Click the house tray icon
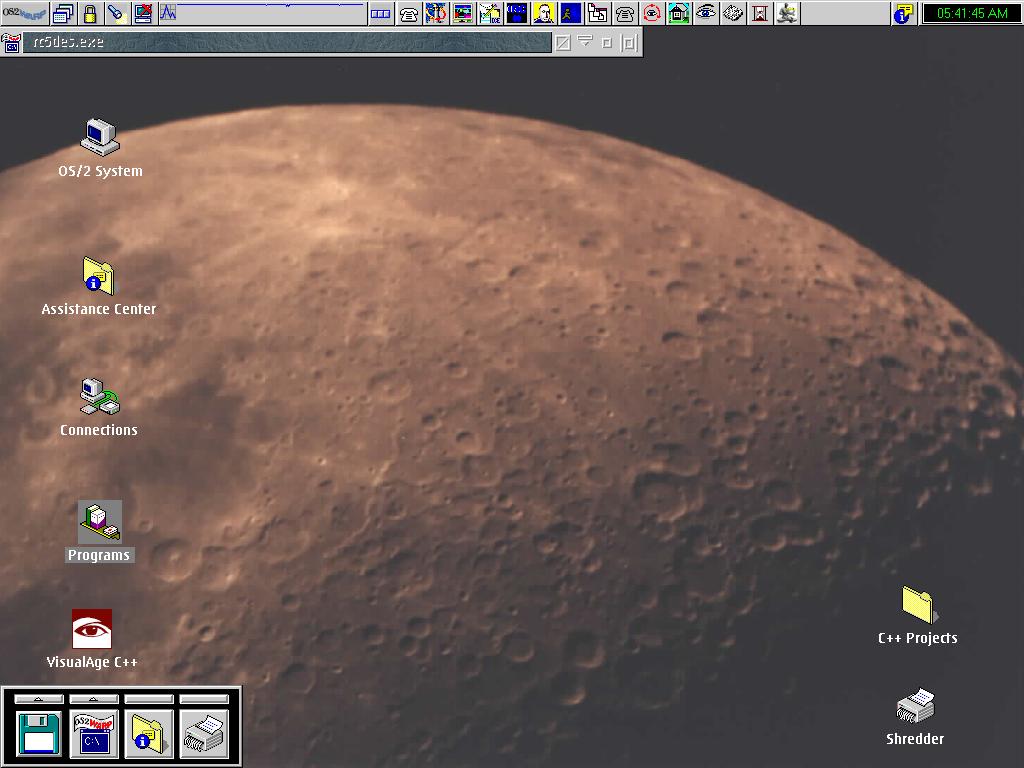Screen dimensions: 1024x768 679,13
